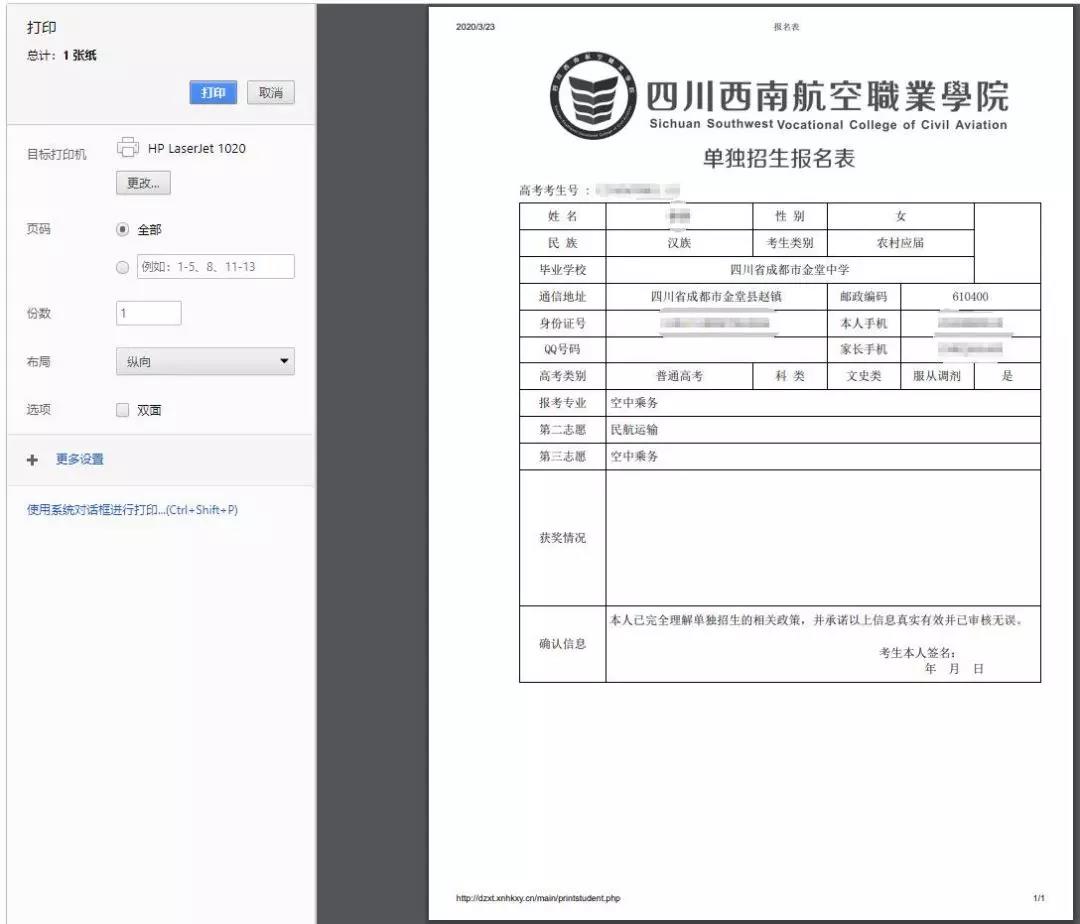This screenshot has height=924, width=1080.
Task: Click the 1/1 page number in preview
Action: [1039, 898]
